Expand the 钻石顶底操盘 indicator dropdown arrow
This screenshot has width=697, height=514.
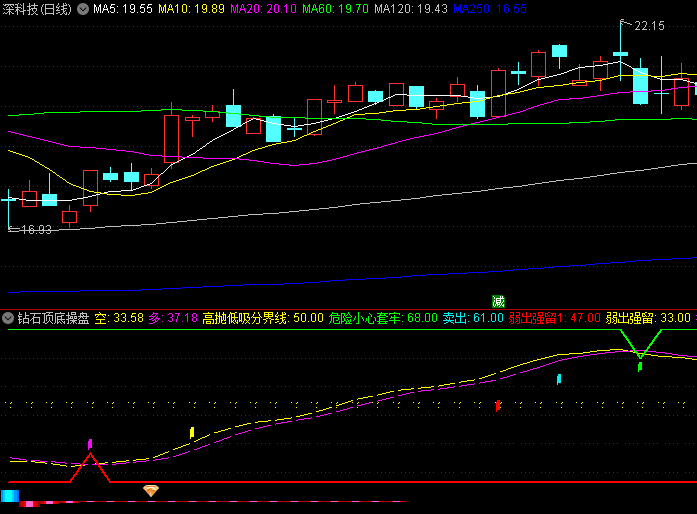pos(8,318)
